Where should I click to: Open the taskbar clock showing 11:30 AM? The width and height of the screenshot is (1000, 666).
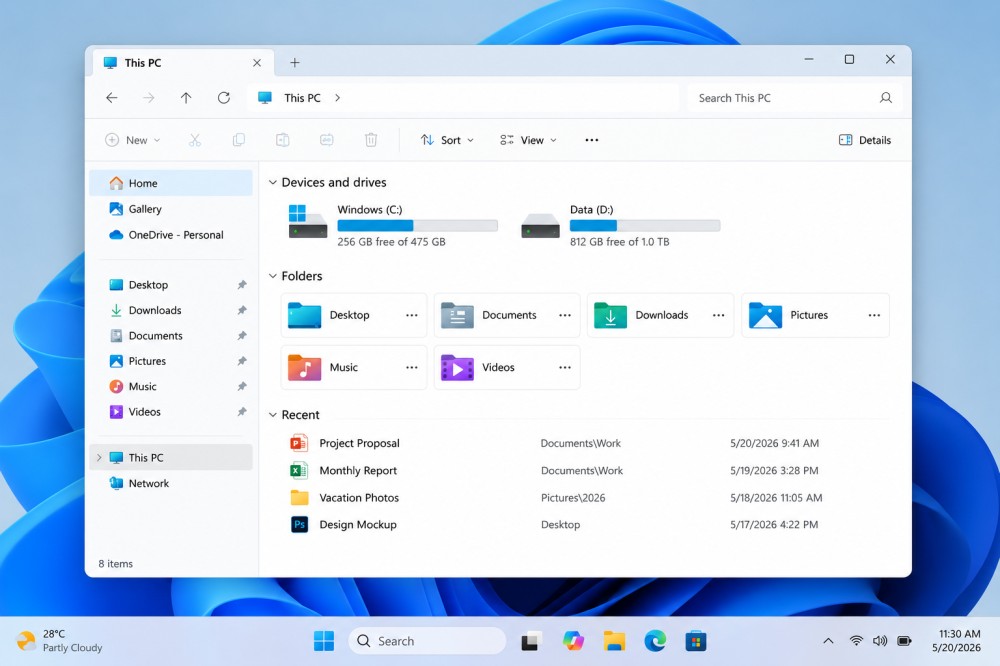click(x=956, y=641)
